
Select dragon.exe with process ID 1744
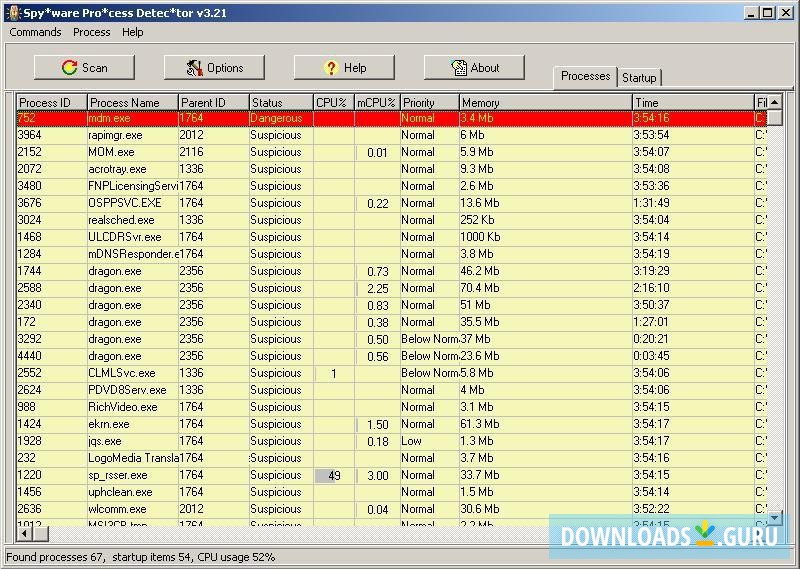click(x=392, y=271)
